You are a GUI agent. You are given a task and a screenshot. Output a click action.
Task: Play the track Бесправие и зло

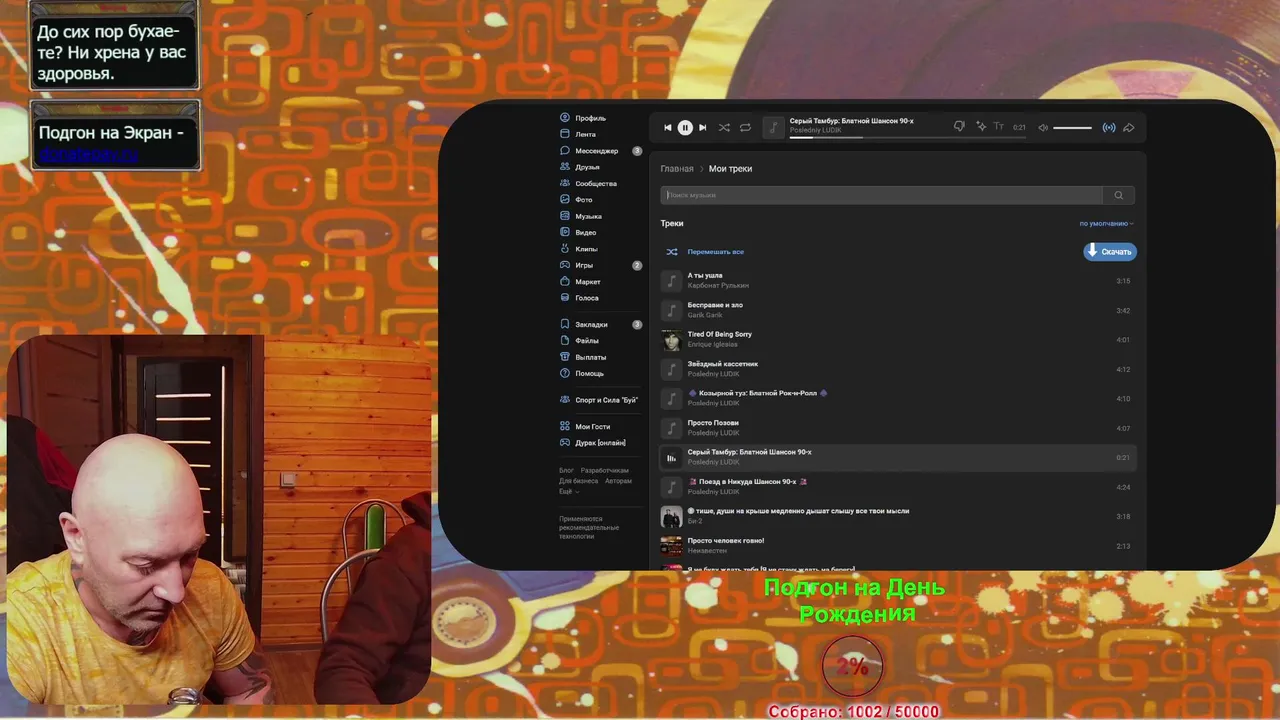click(898, 310)
